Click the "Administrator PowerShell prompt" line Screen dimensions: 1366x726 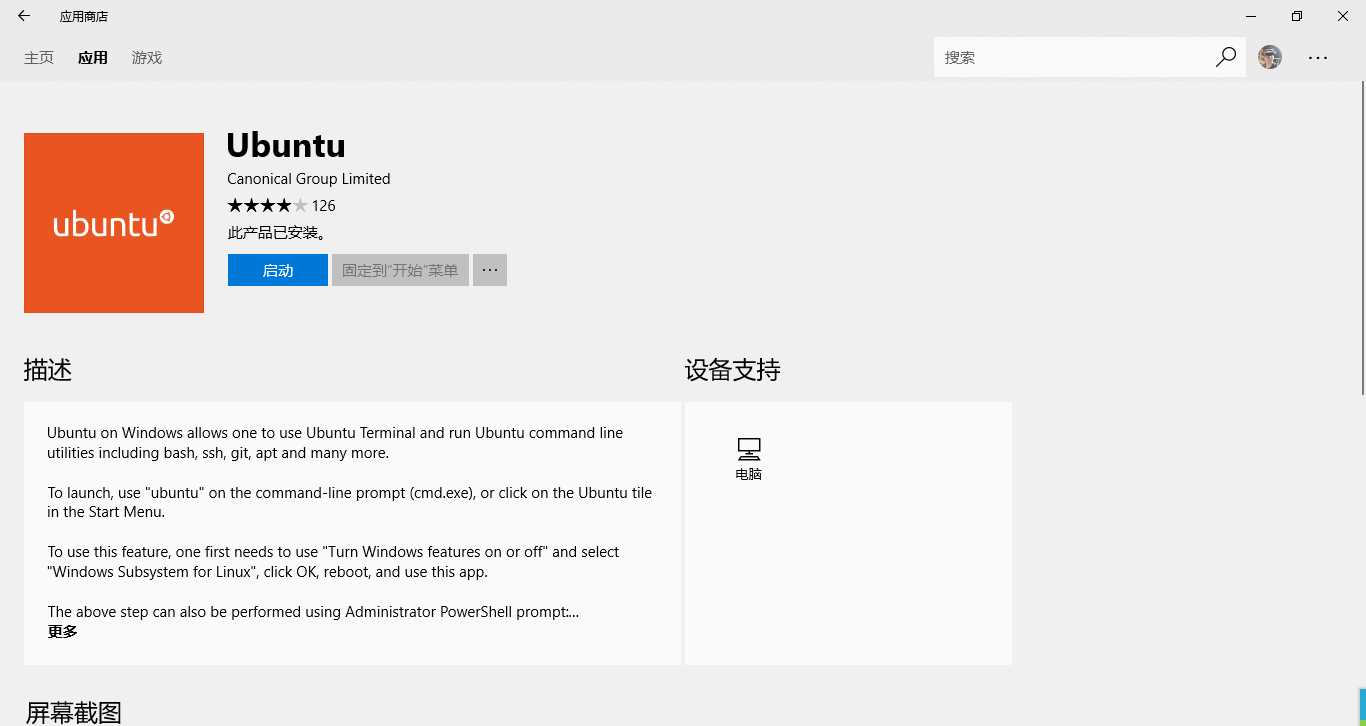coord(313,612)
